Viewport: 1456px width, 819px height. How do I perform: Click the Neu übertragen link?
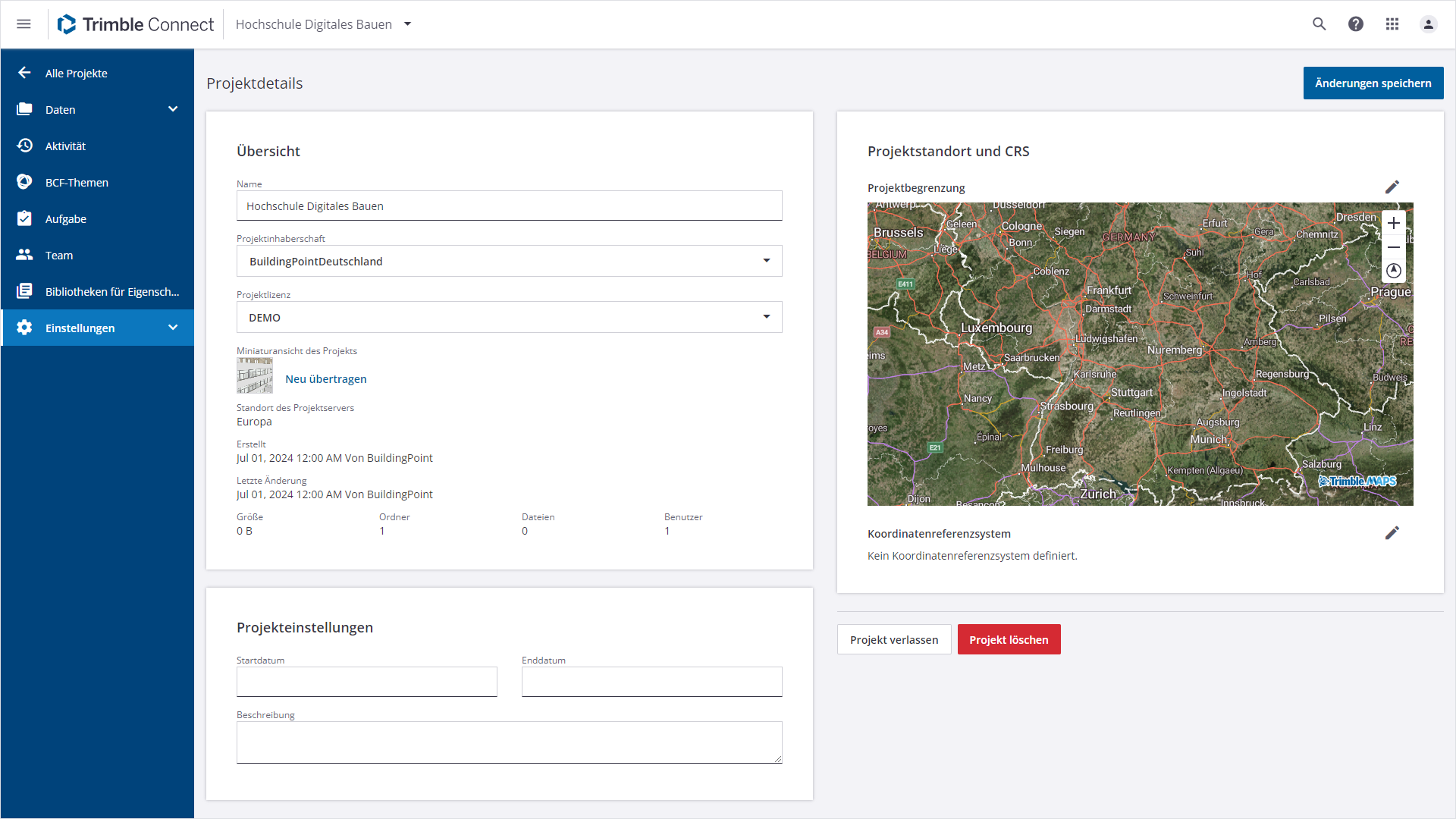click(325, 379)
